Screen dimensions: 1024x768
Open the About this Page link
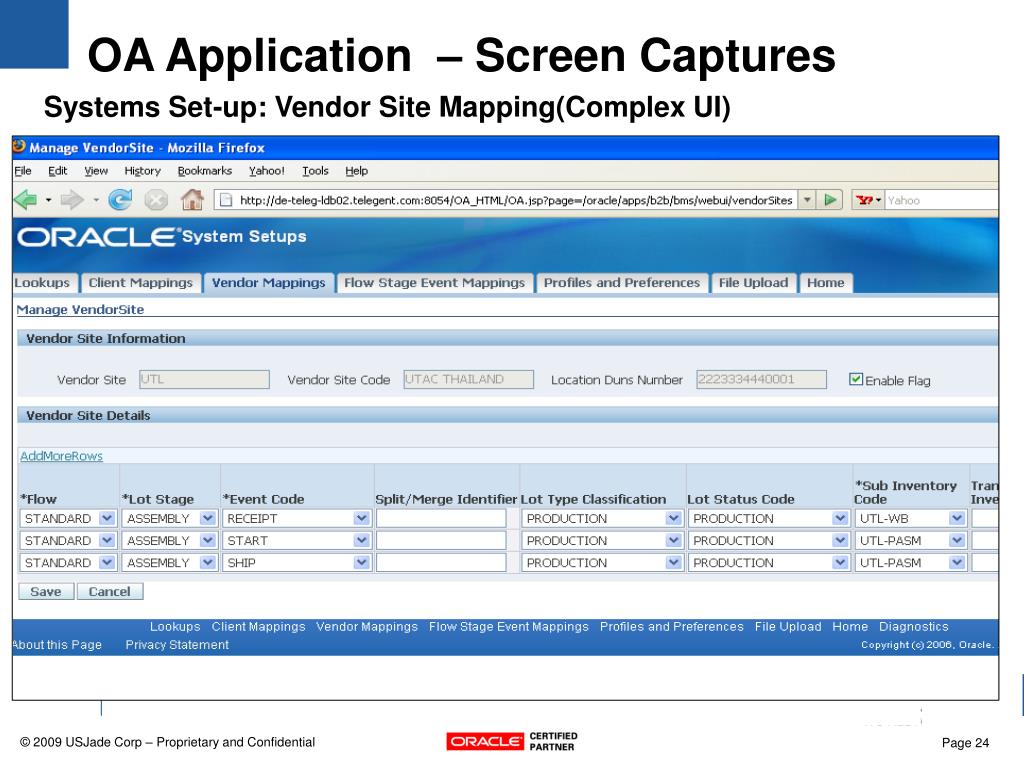click(57, 645)
